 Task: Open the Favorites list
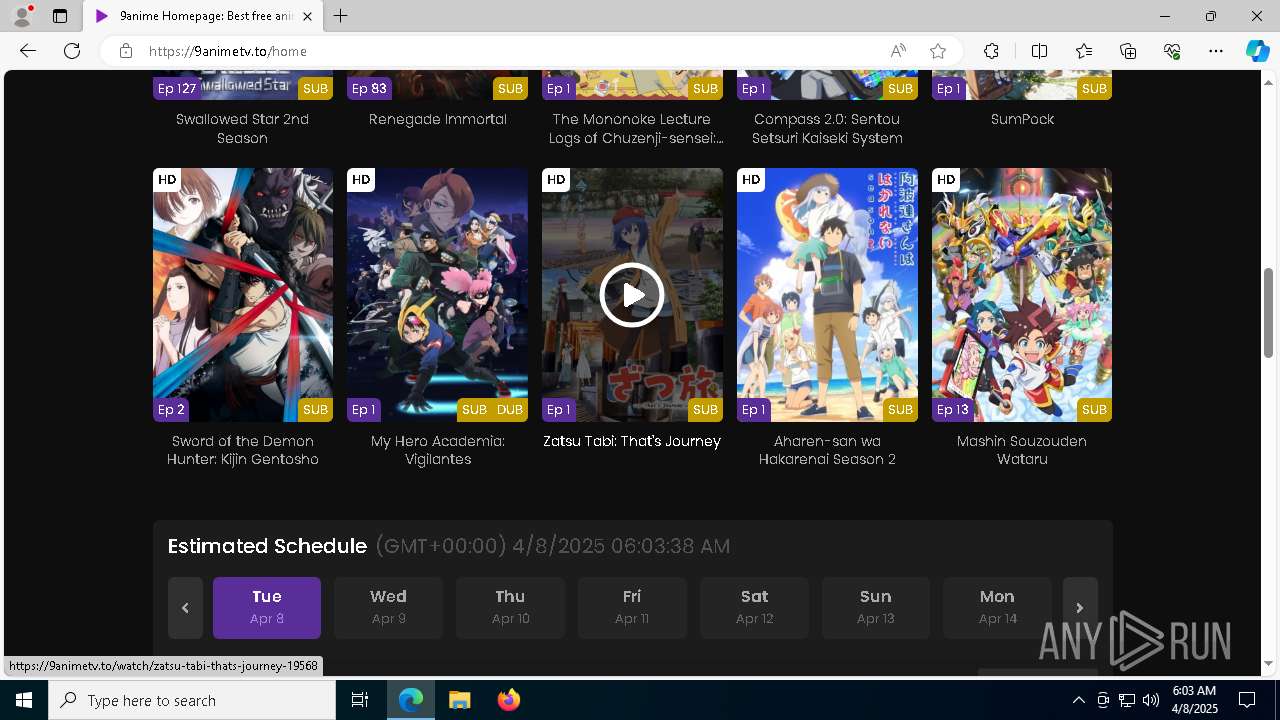pos(1084,51)
